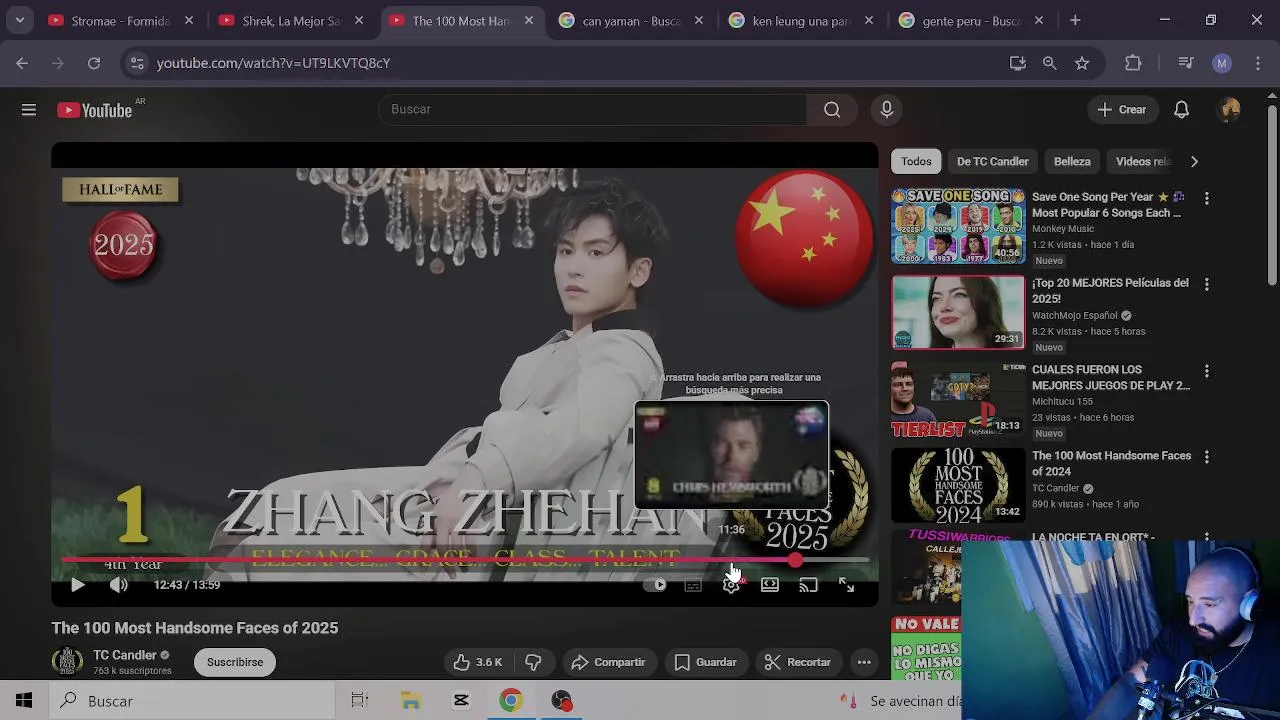Clip the video with Recortar
Viewport: 1280px width, 720px height.
click(x=798, y=662)
